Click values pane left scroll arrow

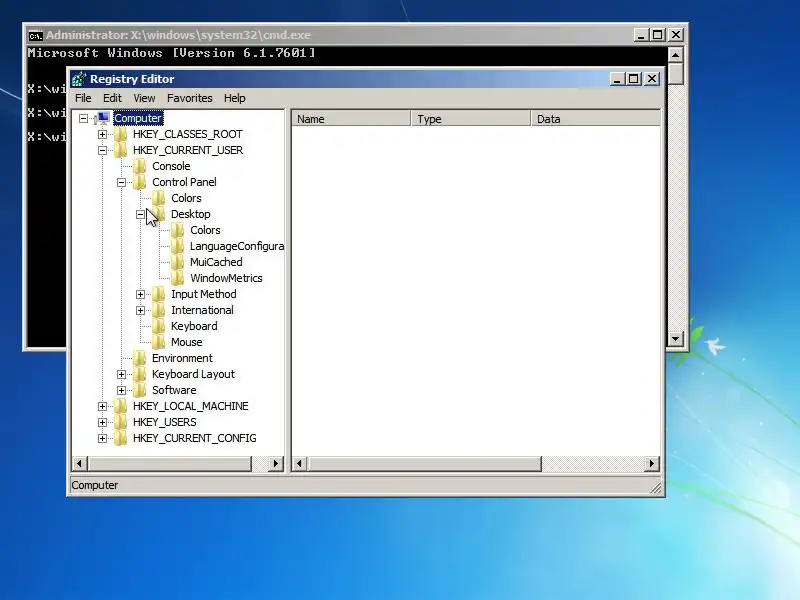click(299, 464)
